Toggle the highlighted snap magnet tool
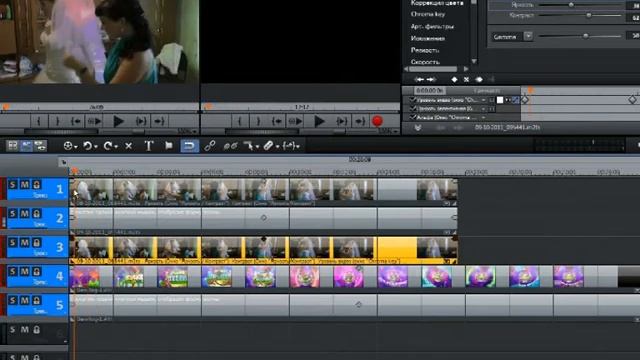The height and width of the screenshot is (360, 640). pos(189,146)
